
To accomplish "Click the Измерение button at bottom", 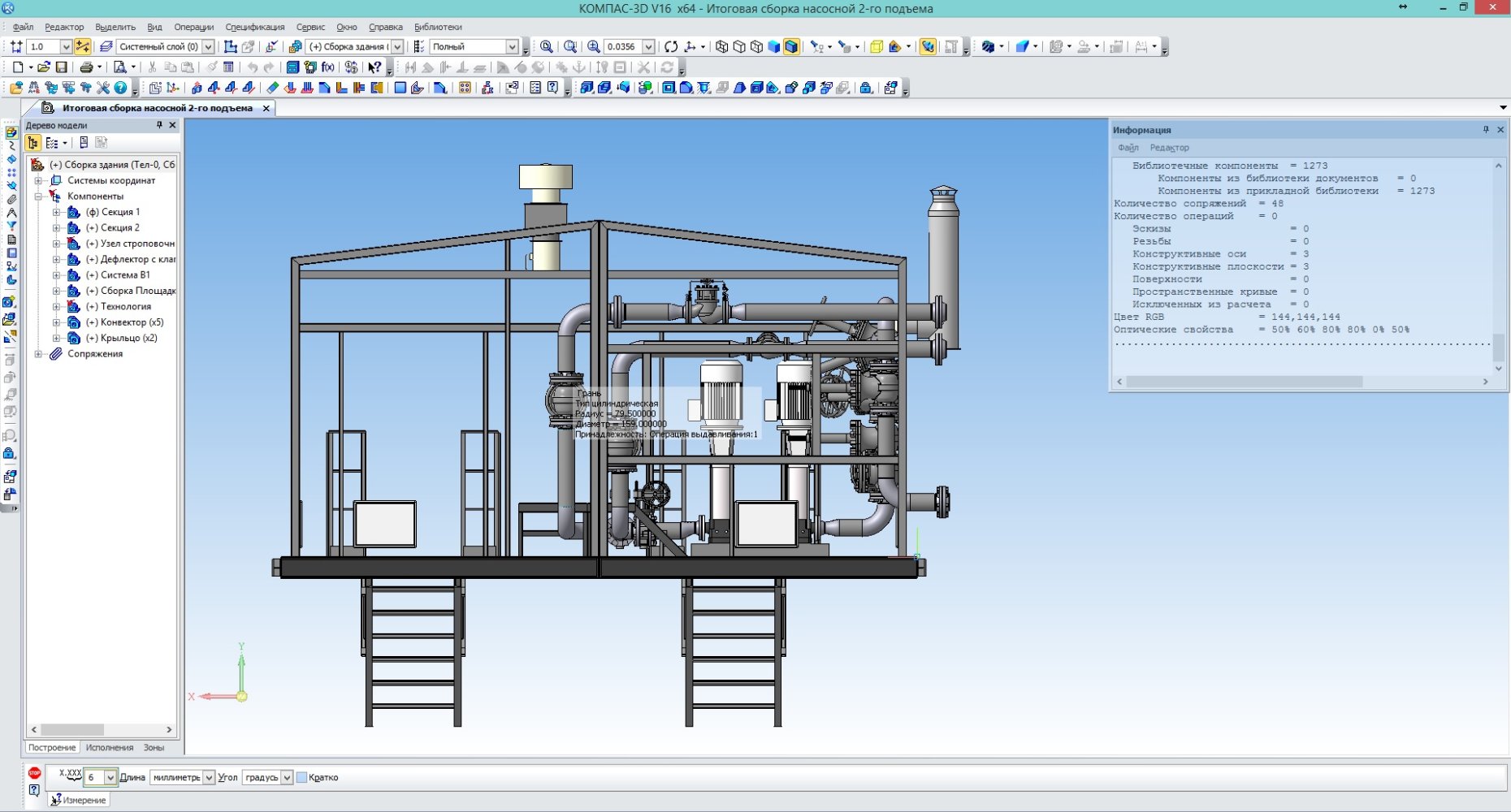I will (79, 800).
